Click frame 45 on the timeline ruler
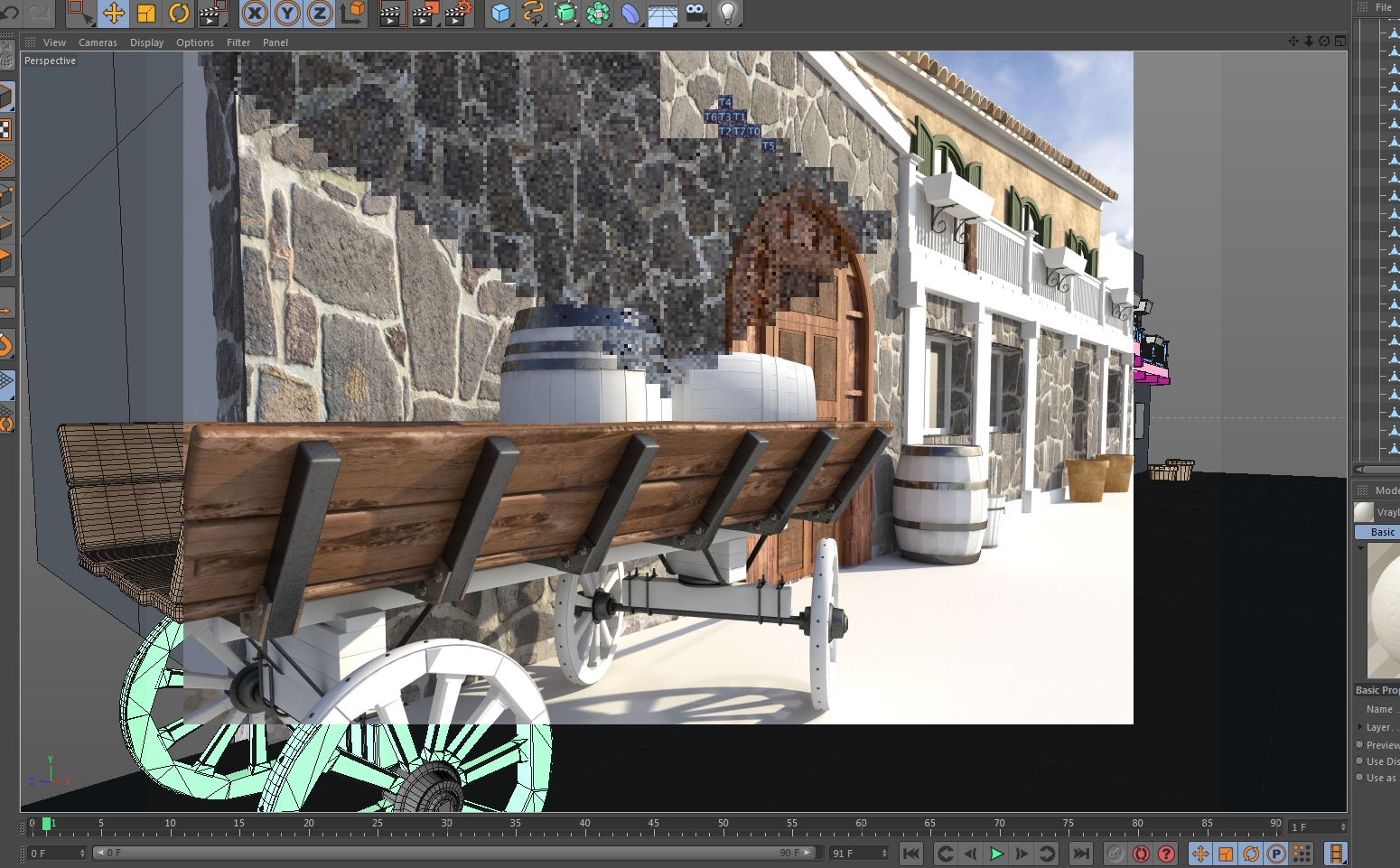 [653, 826]
